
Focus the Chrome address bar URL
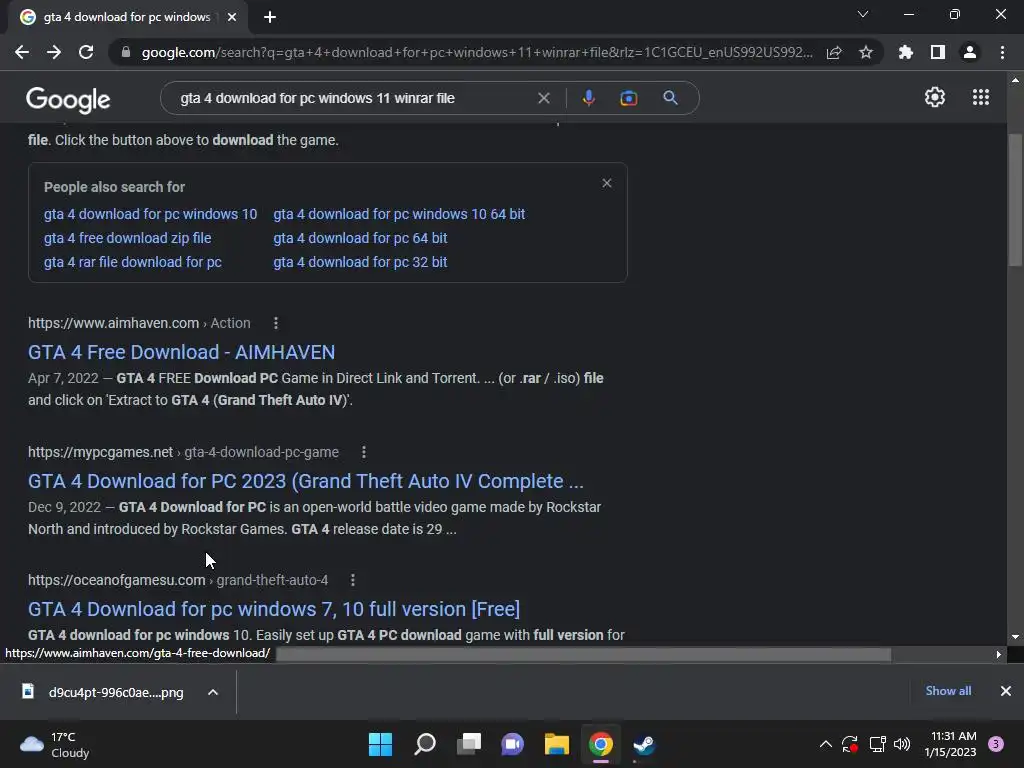pos(477,52)
